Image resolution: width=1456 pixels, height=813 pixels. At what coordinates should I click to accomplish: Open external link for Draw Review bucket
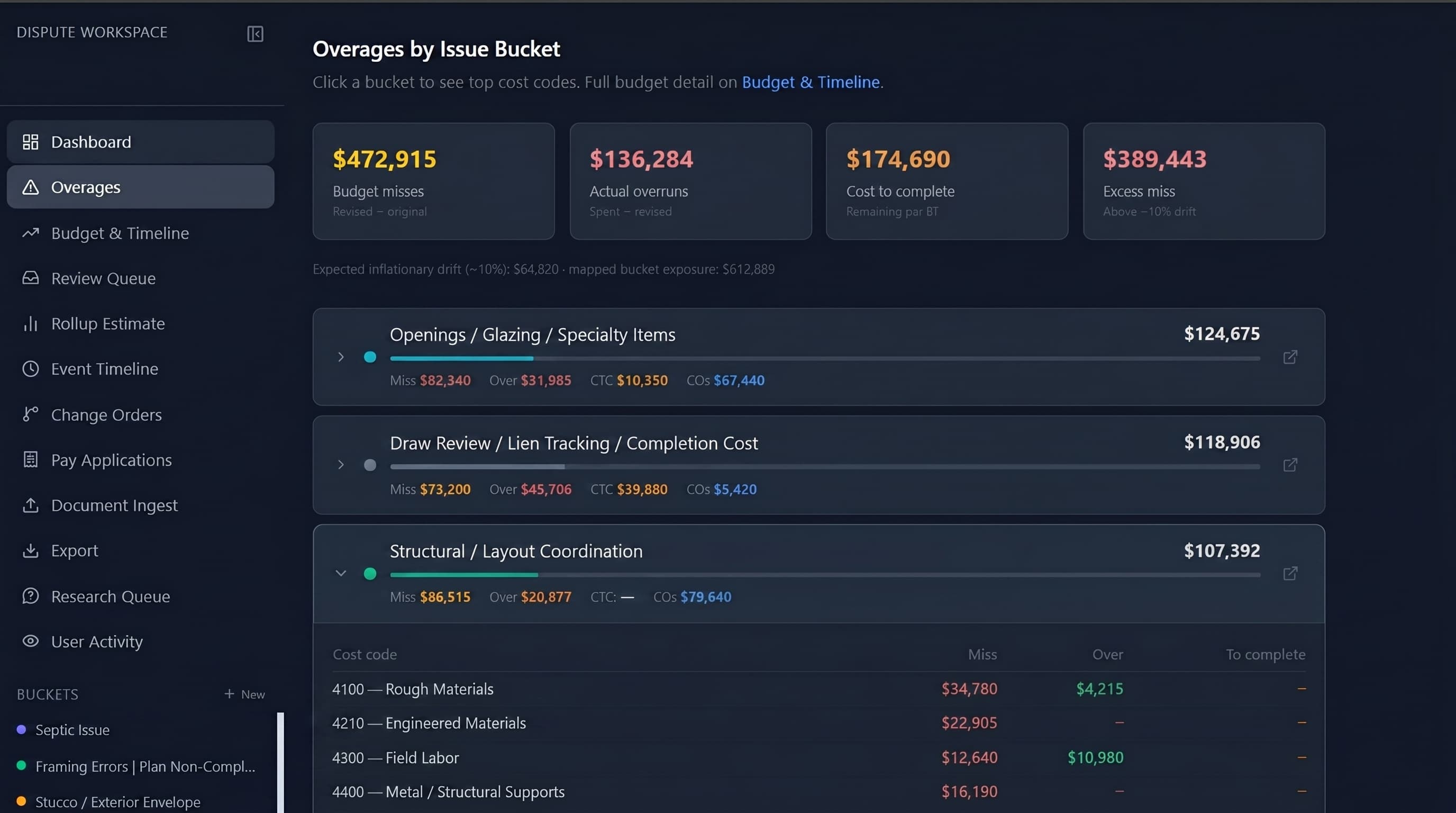pos(1290,465)
